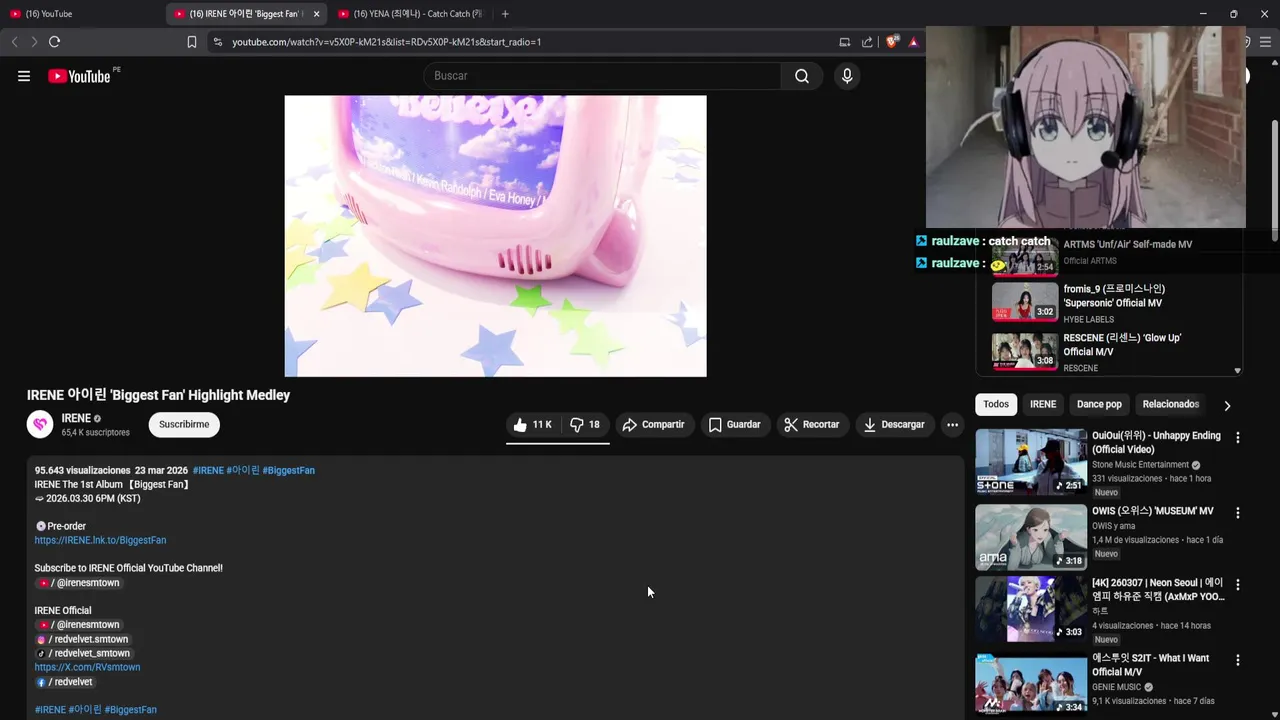Image resolution: width=1280 pixels, height=720 pixels.
Task: Open OWIS 'MUSEUM' MV thumbnail
Action: pos(1031,537)
